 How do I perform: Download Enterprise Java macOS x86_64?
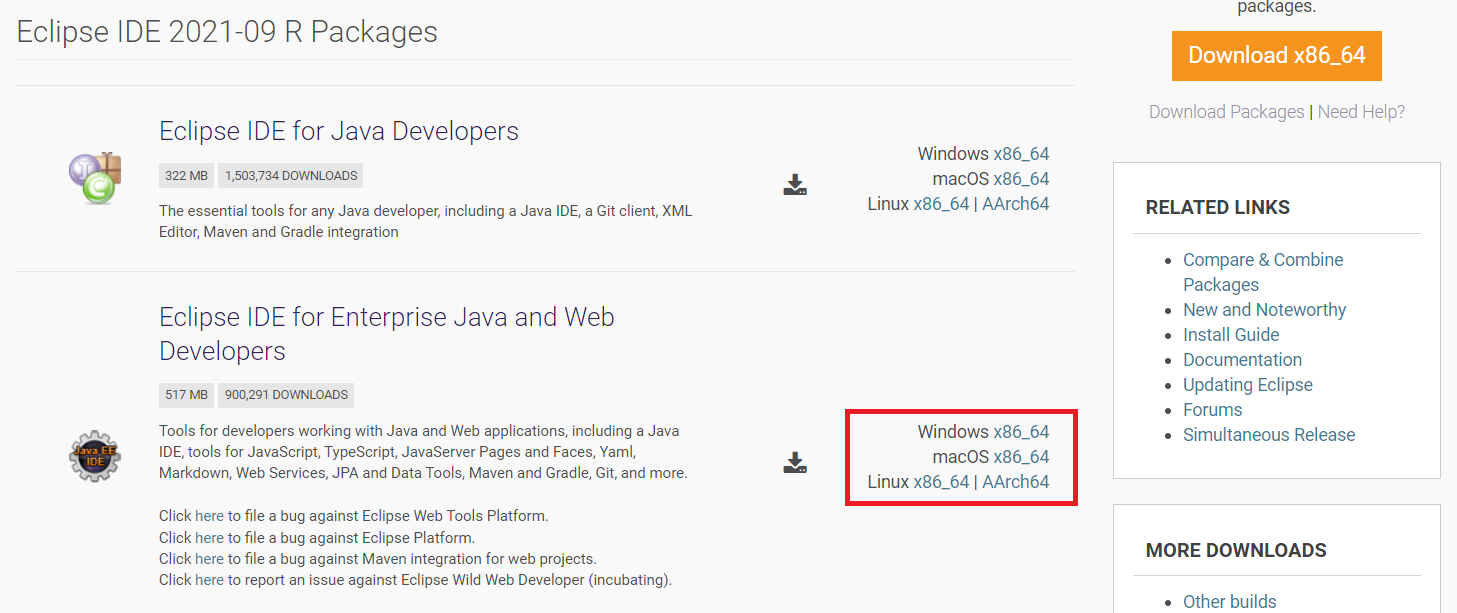[x=1021, y=457]
